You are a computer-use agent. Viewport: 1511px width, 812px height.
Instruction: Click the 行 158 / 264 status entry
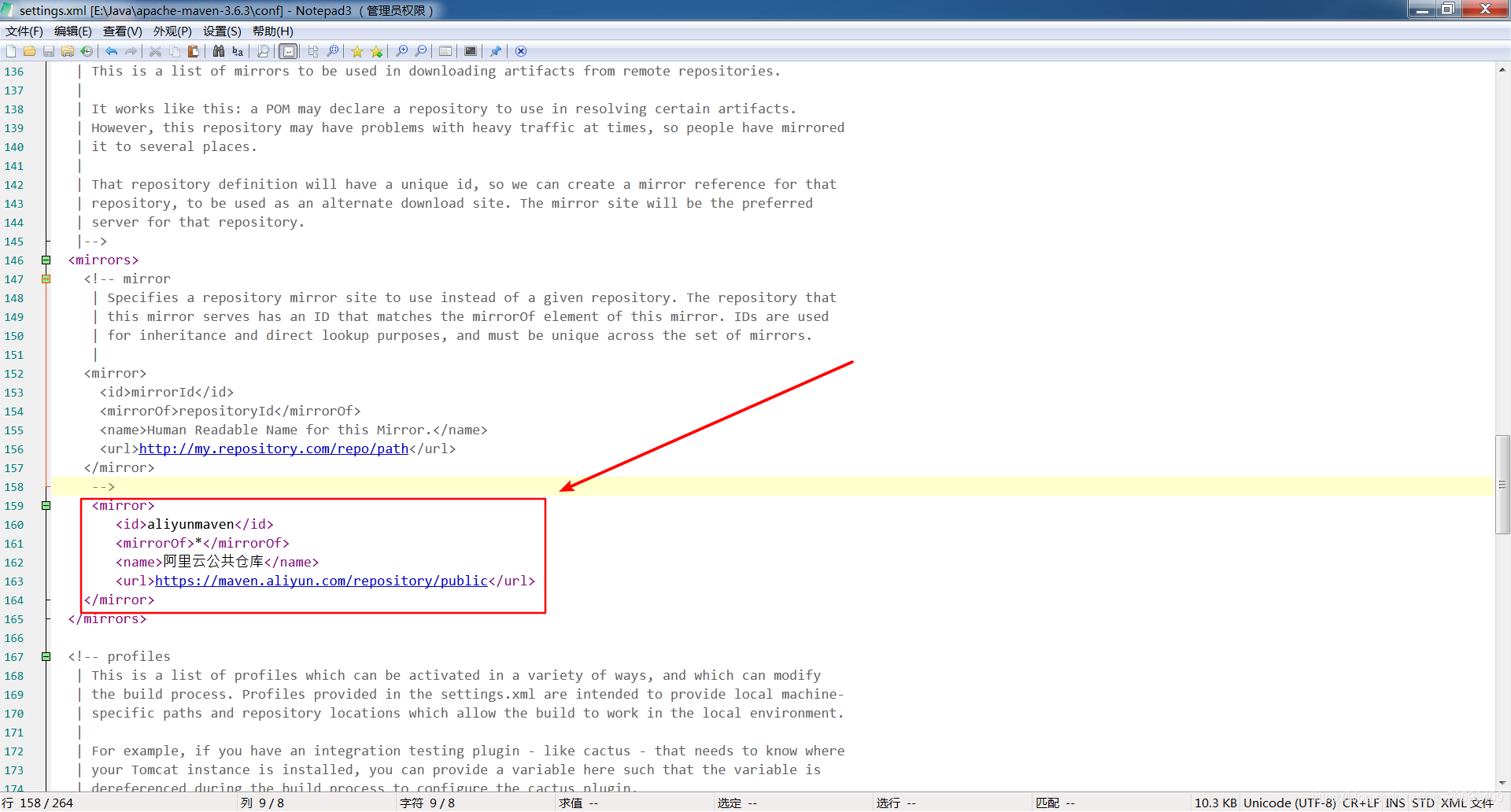click(x=39, y=803)
